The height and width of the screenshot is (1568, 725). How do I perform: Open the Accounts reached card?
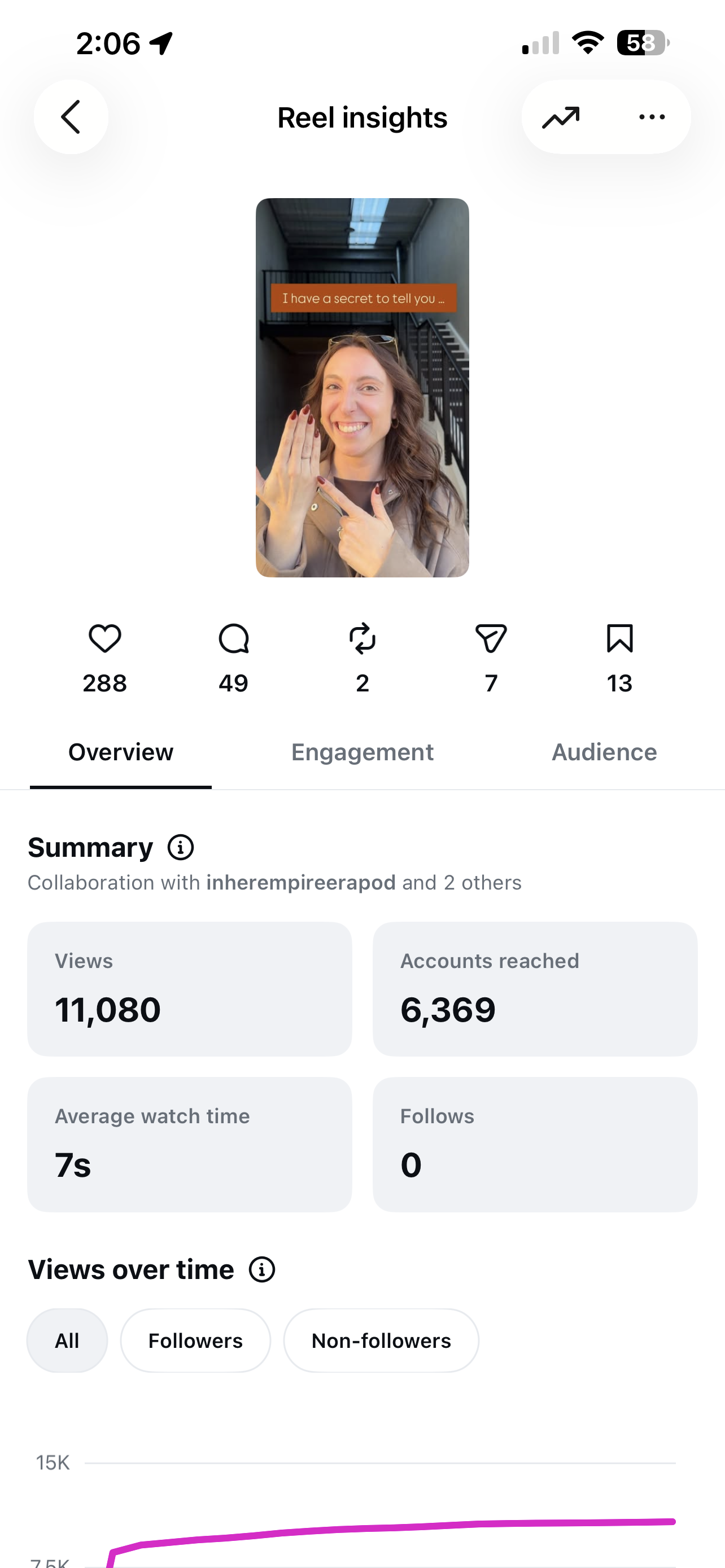coord(535,989)
